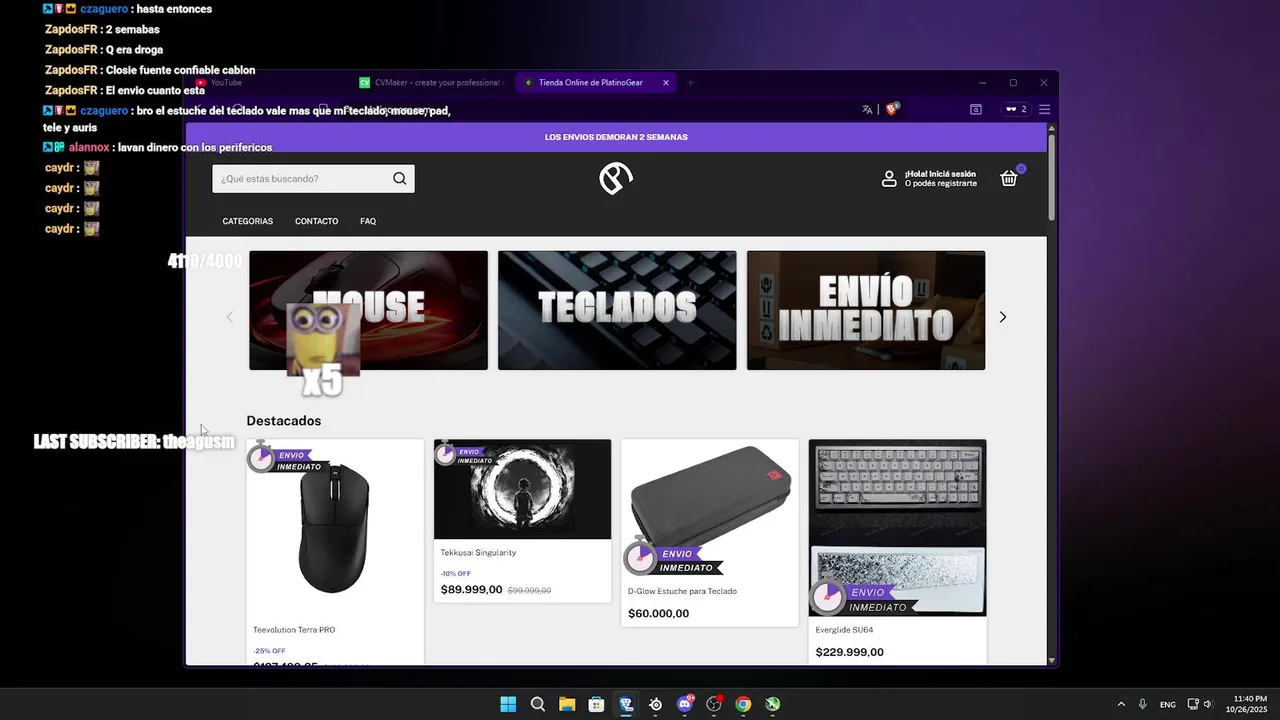Click LOS ENVIOS DEMORAN 2 SEMANAS banner text

[x=616, y=137]
